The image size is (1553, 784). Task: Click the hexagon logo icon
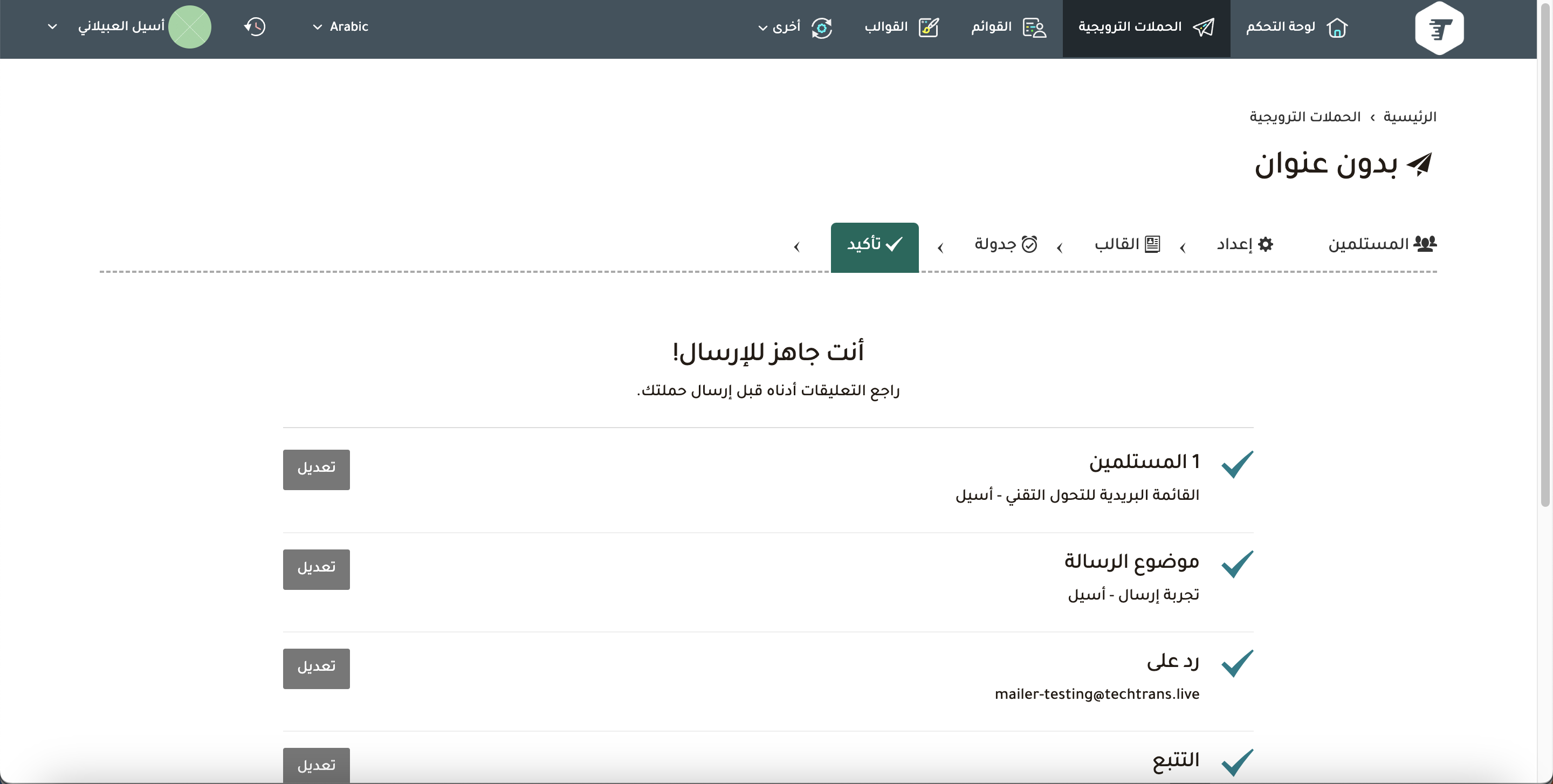[1439, 29]
